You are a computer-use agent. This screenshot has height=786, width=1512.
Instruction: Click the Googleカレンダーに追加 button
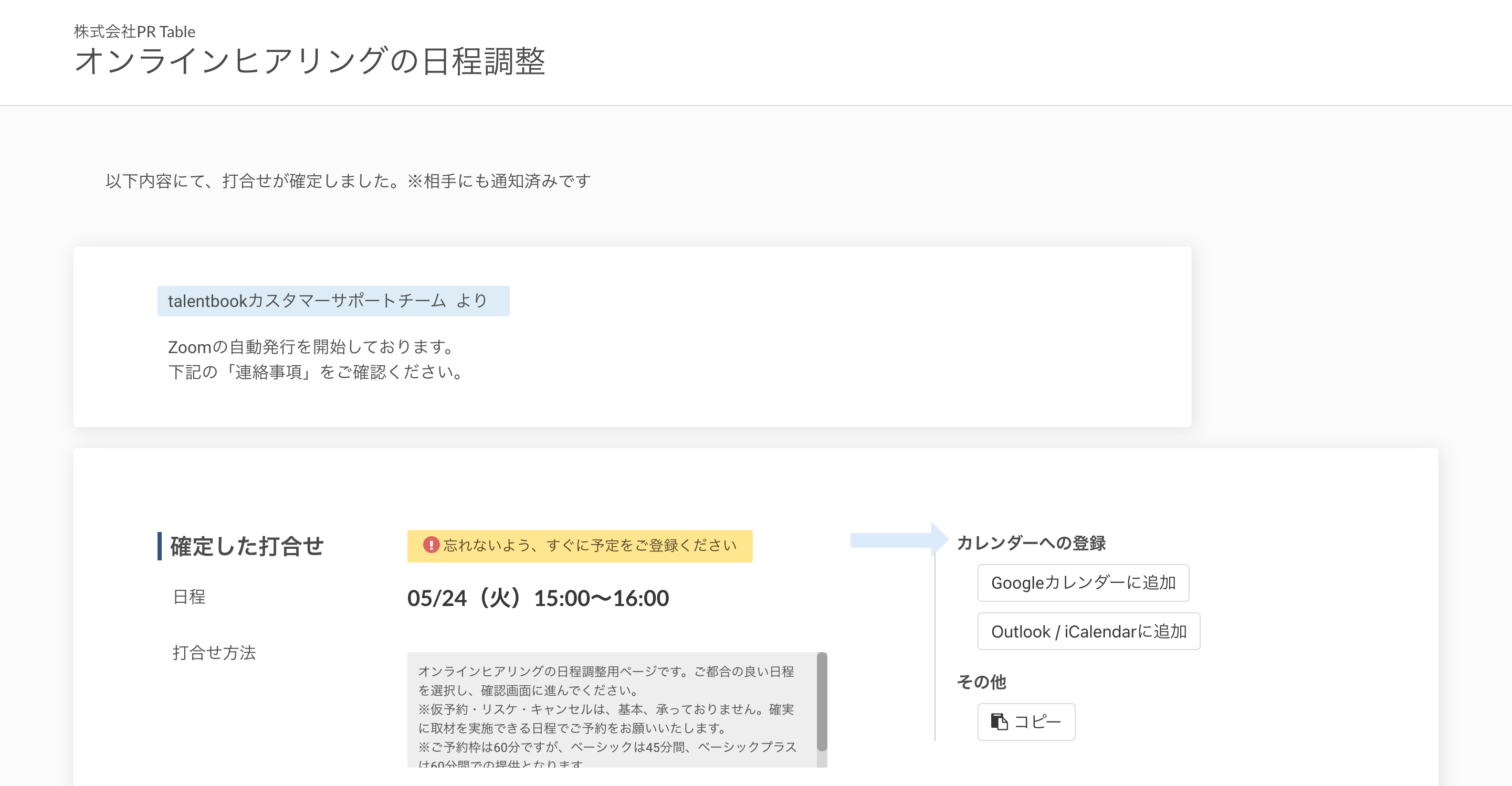(1083, 582)
